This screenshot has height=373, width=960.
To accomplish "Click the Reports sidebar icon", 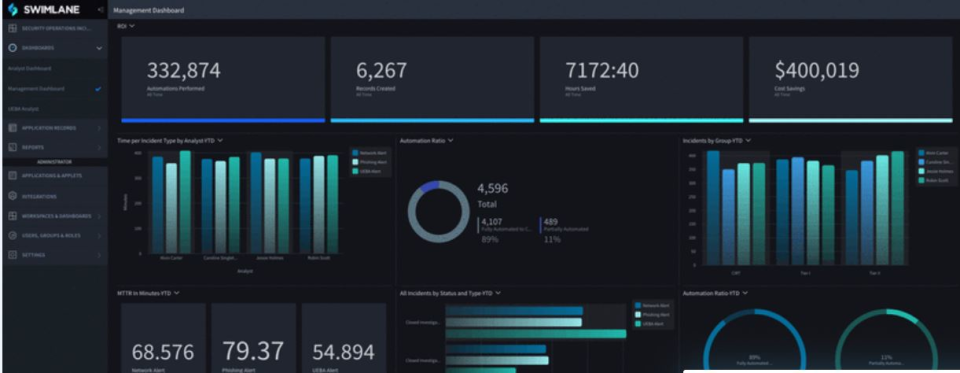I will pos(13,148).
